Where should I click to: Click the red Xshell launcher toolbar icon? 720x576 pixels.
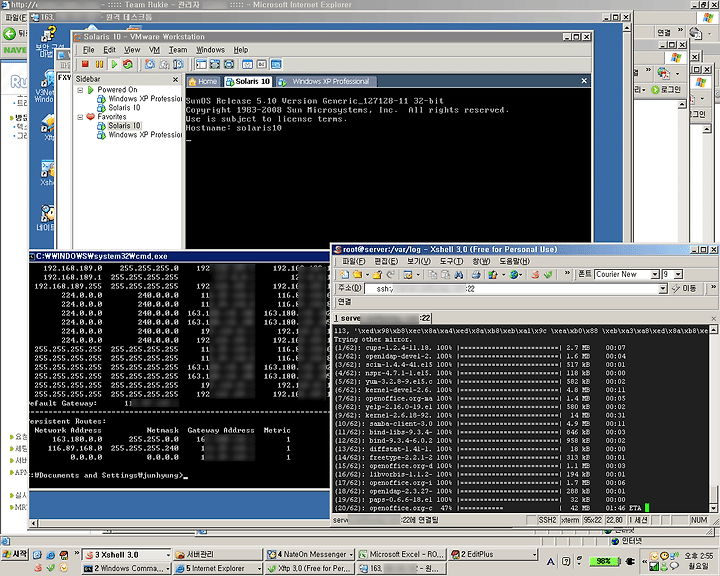pyautogui.click(x=535, y=275)
